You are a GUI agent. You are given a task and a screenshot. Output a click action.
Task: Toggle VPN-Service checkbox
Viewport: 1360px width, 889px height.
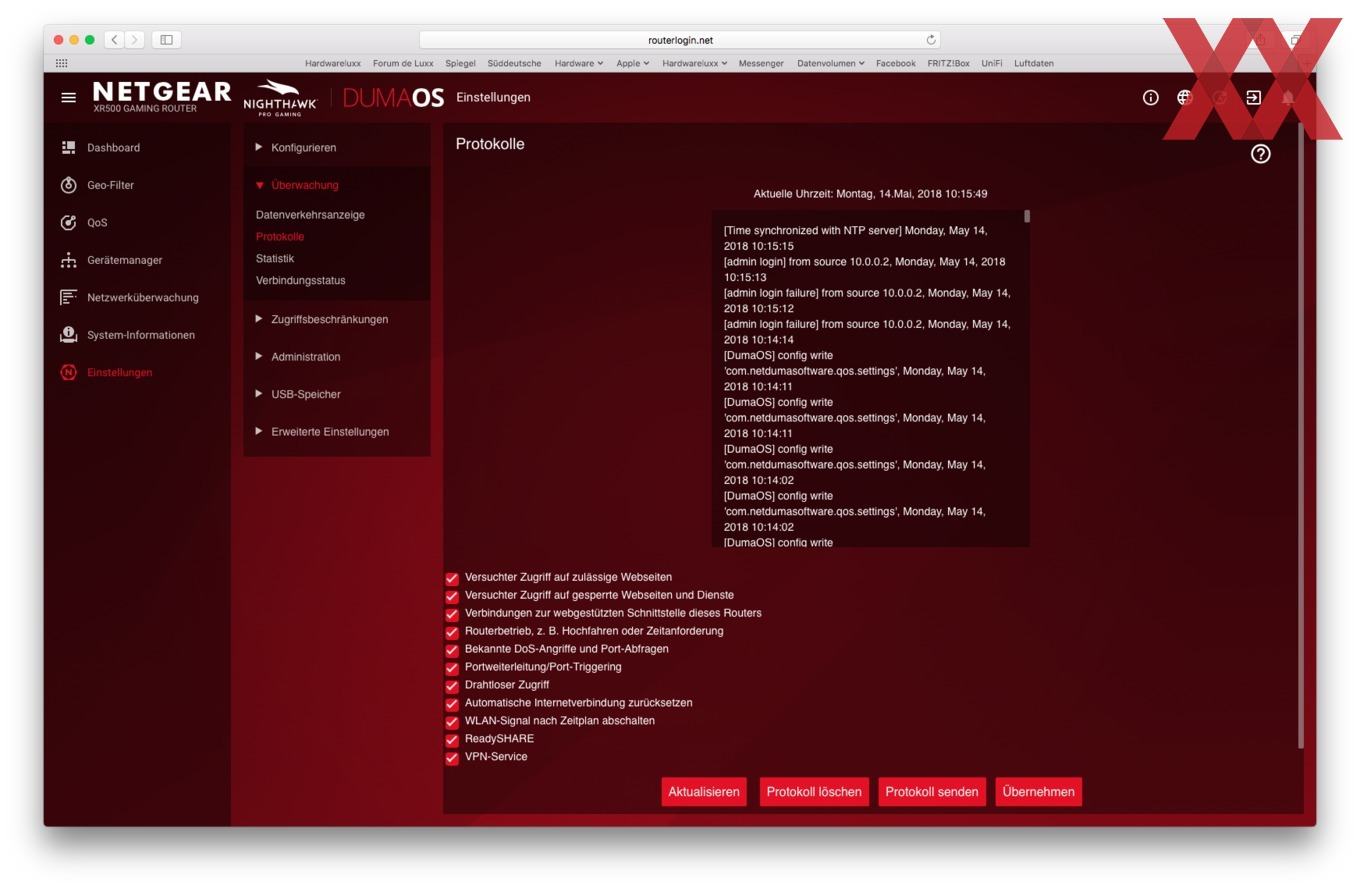coord(452,758)
